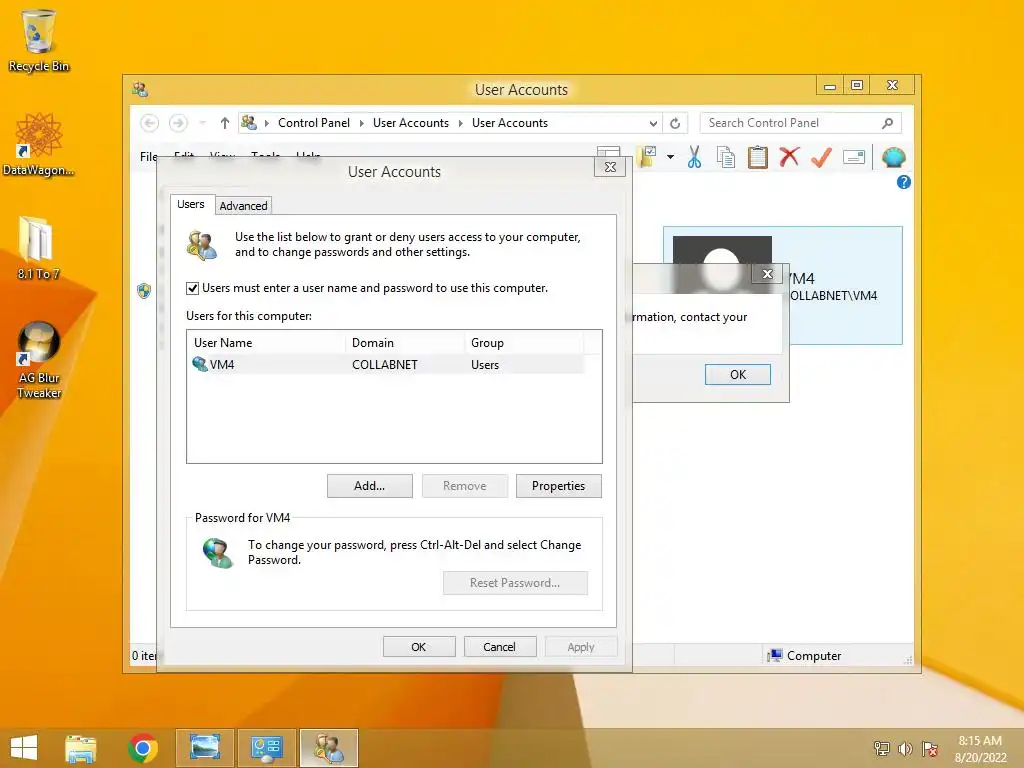Click the greyed-out Apply button
The width and height of the screenshot is (1024, 768).
(581, 647)
